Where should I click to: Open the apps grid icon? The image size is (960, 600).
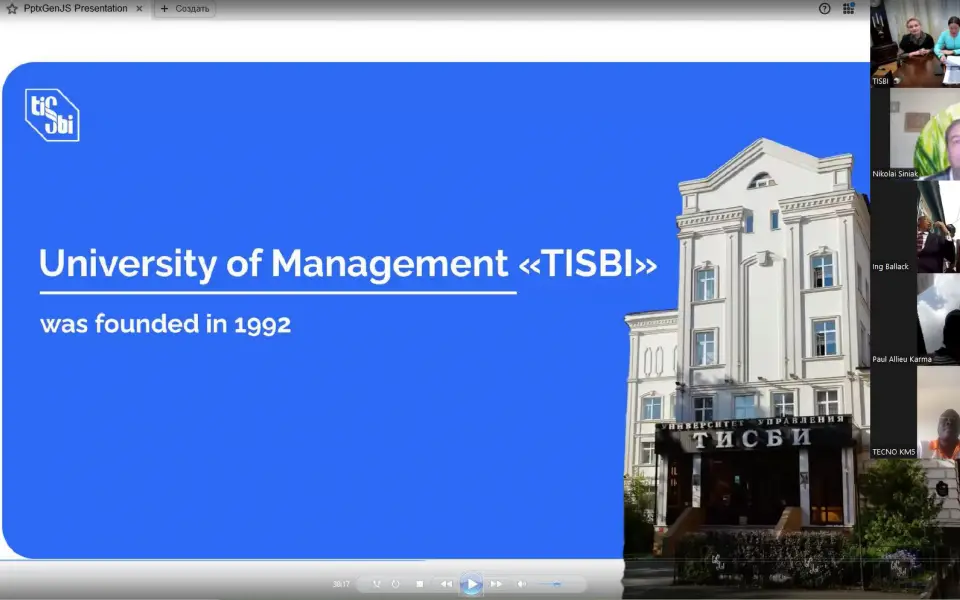coord(848,9)
